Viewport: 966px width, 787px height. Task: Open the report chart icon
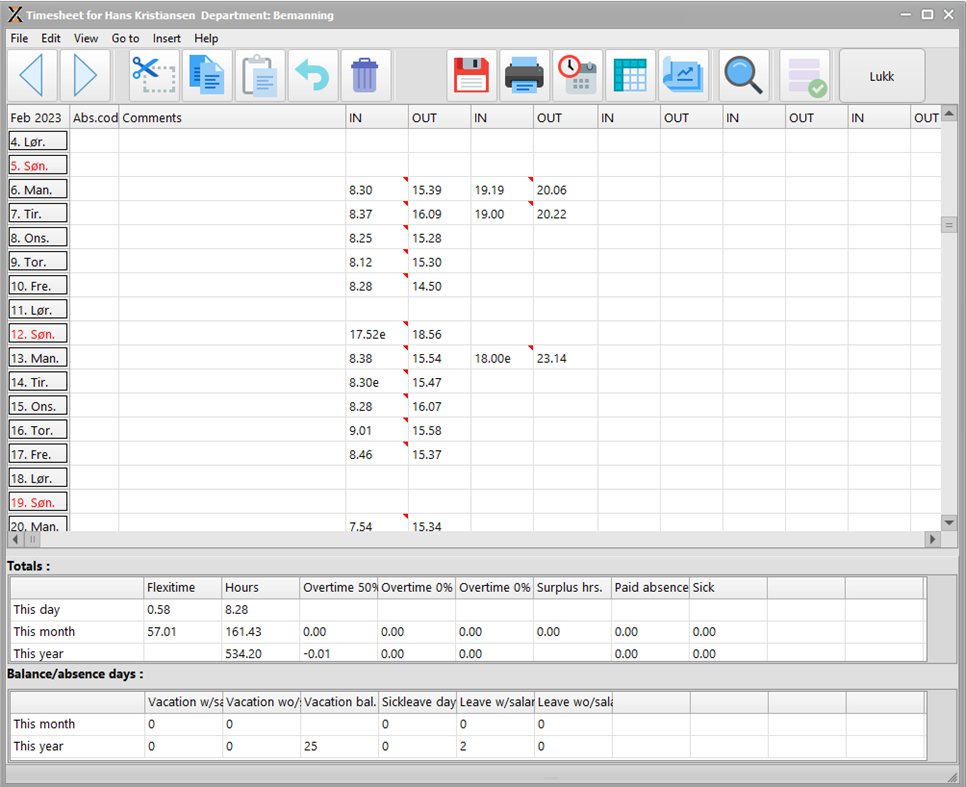(x=683, y=75)
